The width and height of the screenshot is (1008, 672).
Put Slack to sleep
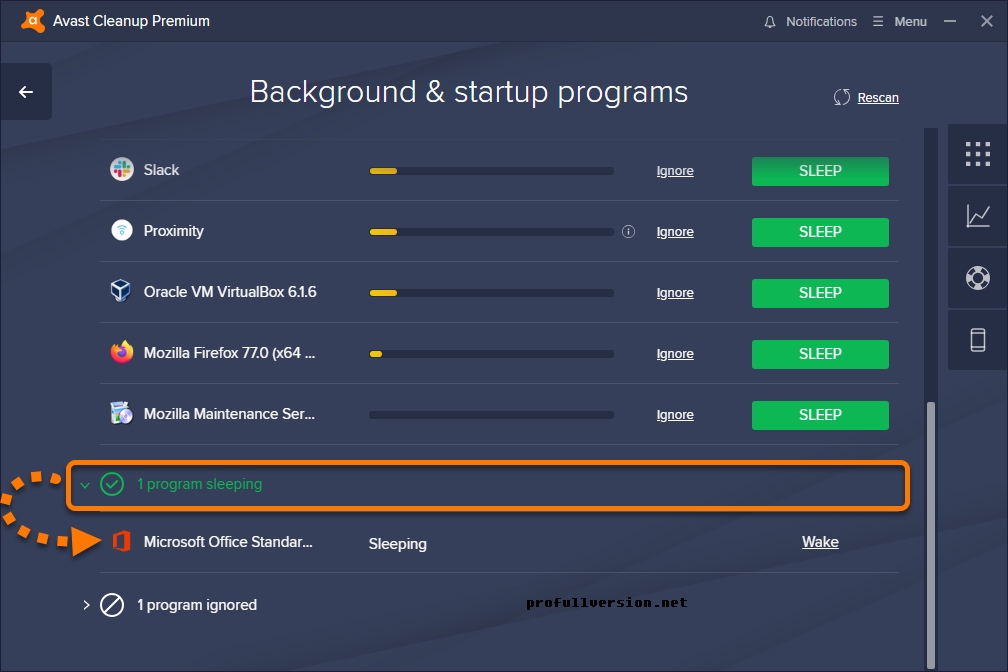819,171
